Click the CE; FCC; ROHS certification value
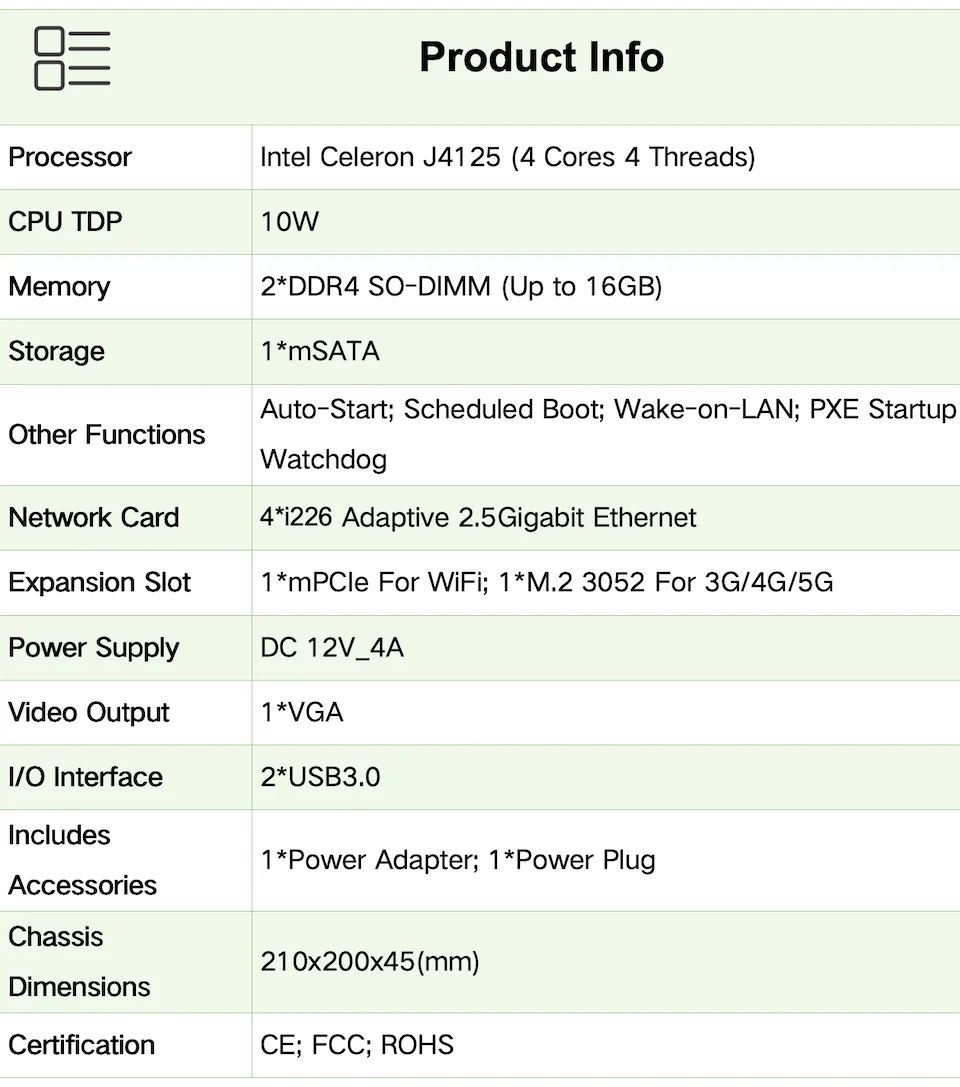Screen dimensions: 960x1087 [357, 1045]
